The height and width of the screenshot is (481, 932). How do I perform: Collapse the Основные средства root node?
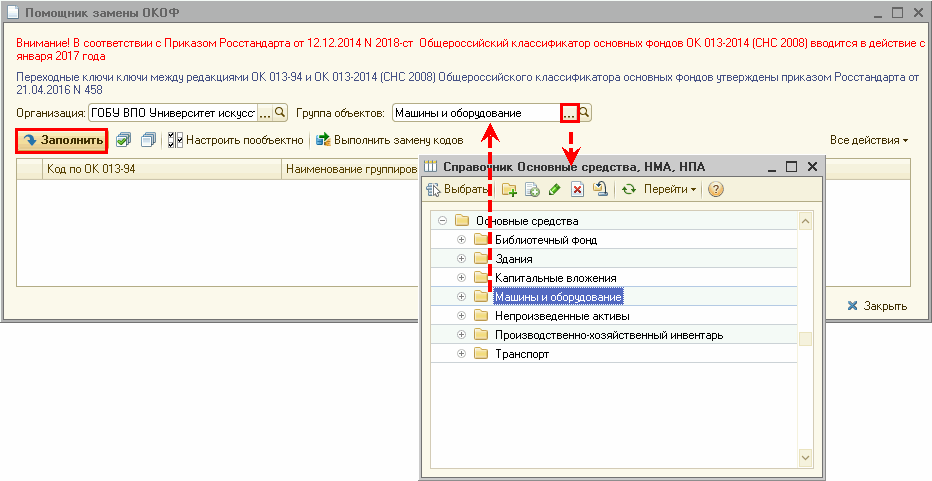441,221
